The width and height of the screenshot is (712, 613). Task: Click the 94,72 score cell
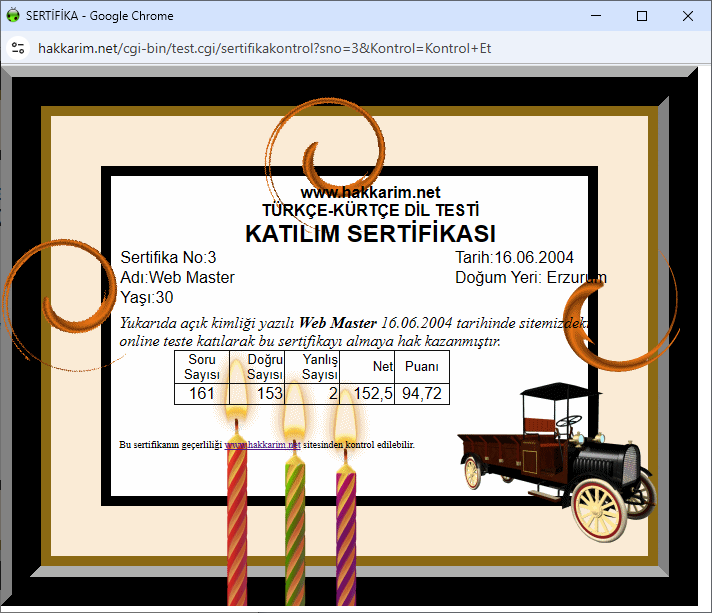tap(421, 394)
